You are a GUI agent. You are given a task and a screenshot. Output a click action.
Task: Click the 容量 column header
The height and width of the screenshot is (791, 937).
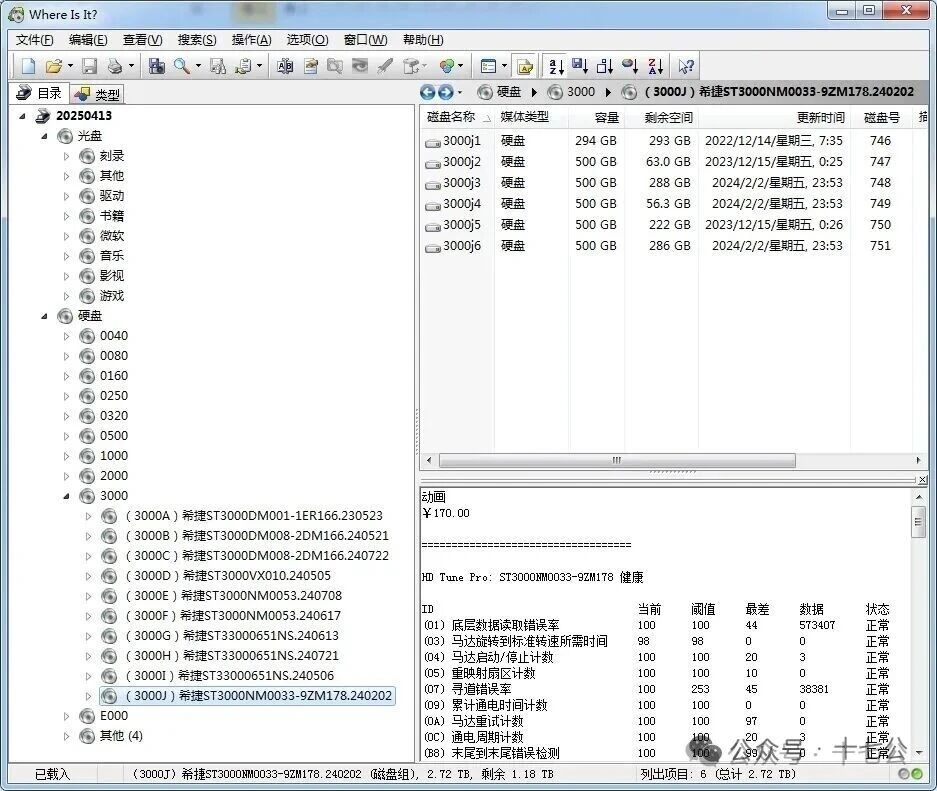pos(607,117)
